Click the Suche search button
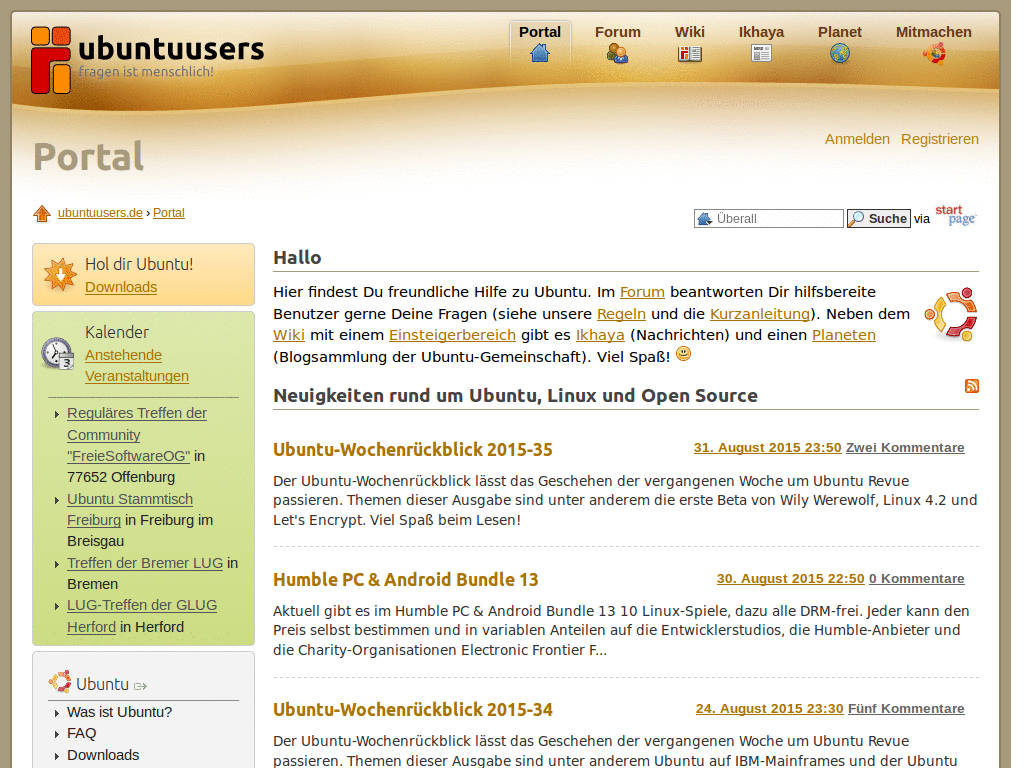The width and height of the screenshot is (1024, 768). click(x=878, y=219)
